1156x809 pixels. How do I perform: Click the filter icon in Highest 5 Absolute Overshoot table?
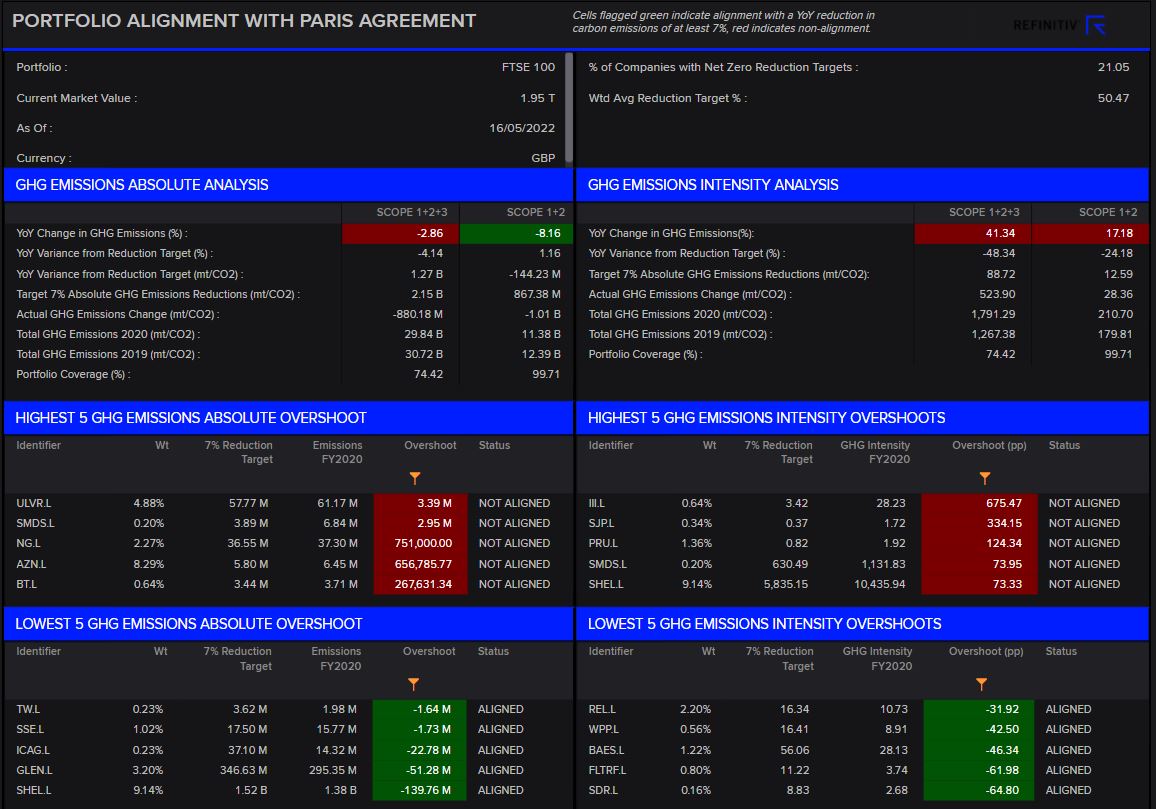[x=415, y=478]
